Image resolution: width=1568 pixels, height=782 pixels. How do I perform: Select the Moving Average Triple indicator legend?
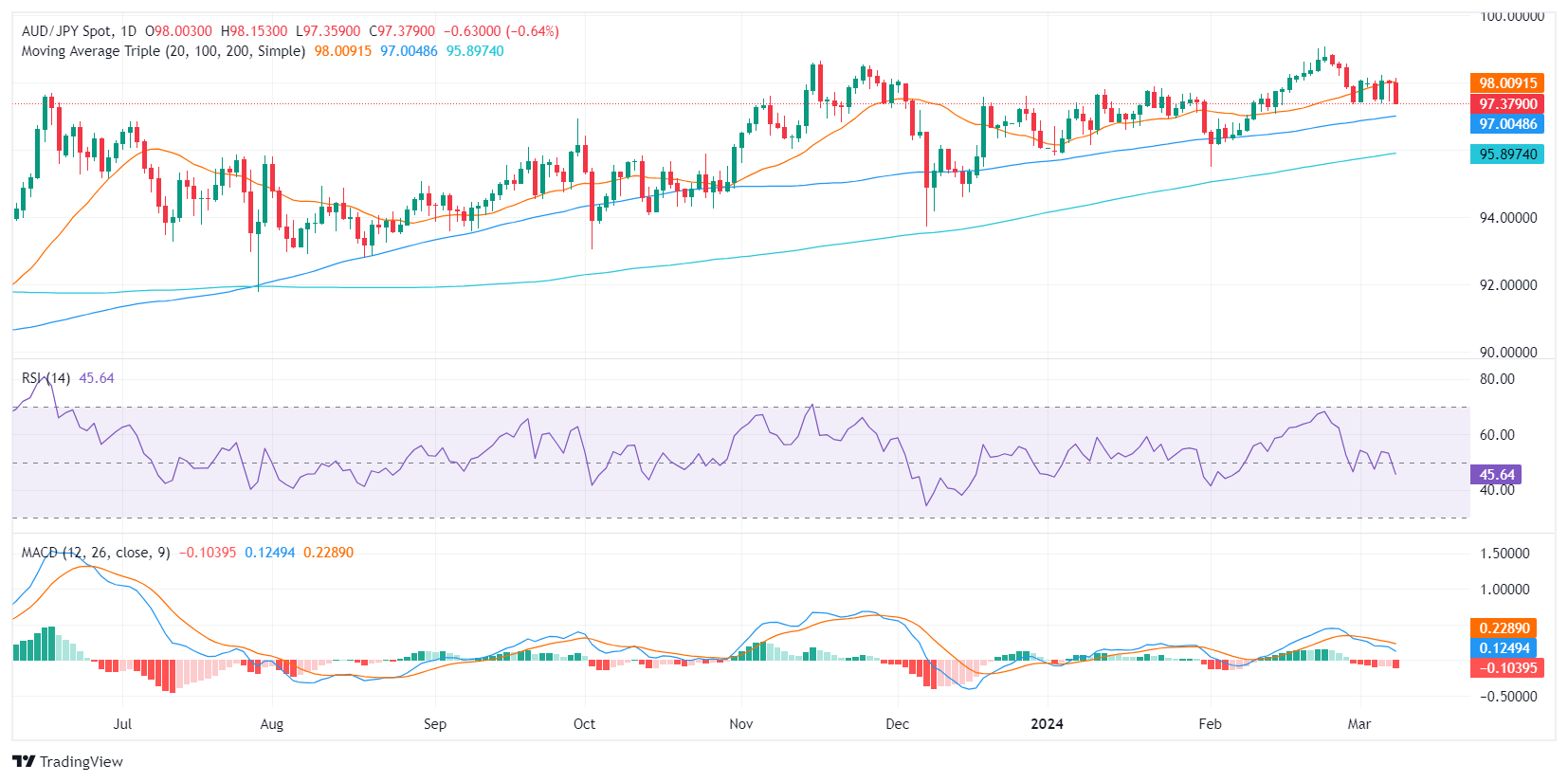[x=163, y=51]
